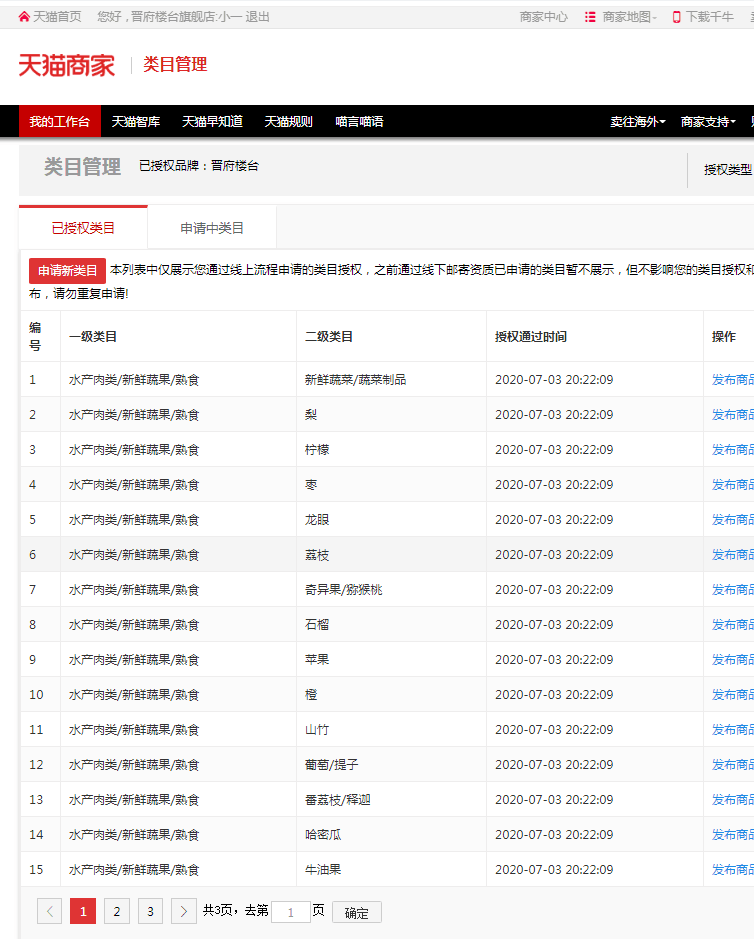This screenshot has height=939, width=754.
Task: Click 发布商品 for the 番荔枝/释迦 row
Action: [x=733, y=799]
